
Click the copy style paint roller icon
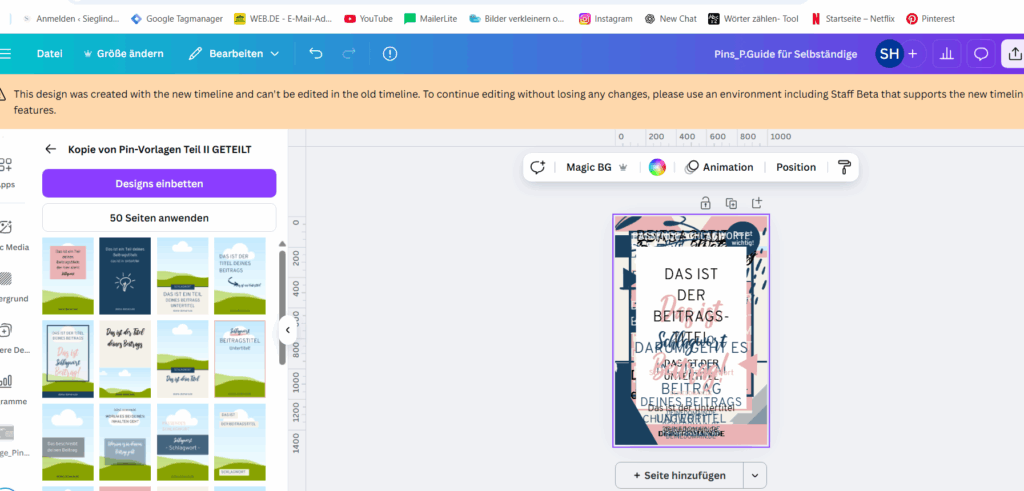[844, 167]
